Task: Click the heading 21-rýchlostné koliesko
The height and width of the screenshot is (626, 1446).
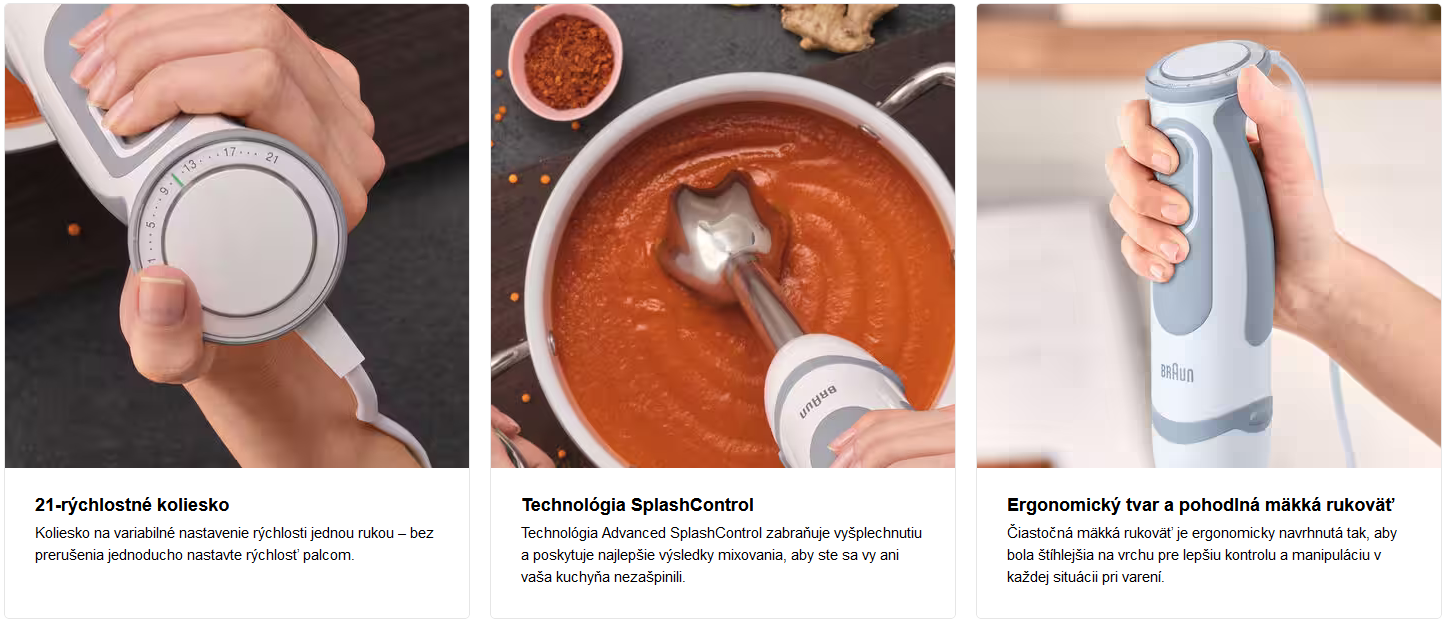Action: [x=132, y=505]
